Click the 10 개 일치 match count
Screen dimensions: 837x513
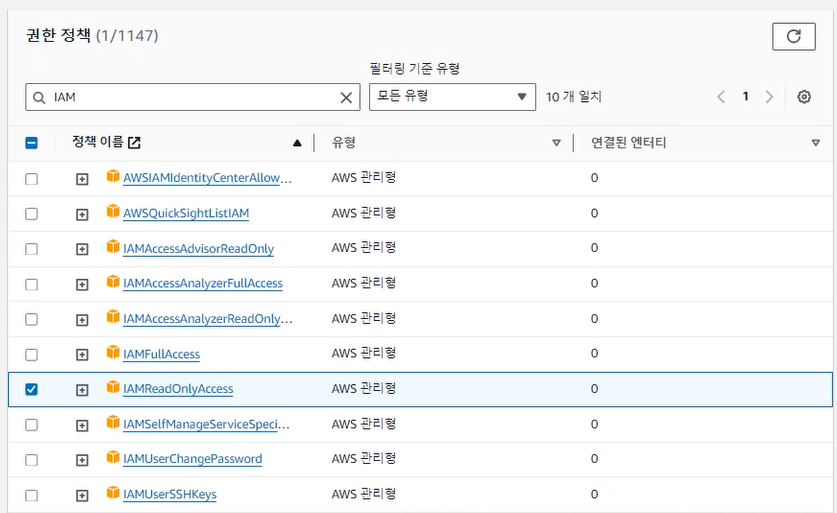click(573, 97)
